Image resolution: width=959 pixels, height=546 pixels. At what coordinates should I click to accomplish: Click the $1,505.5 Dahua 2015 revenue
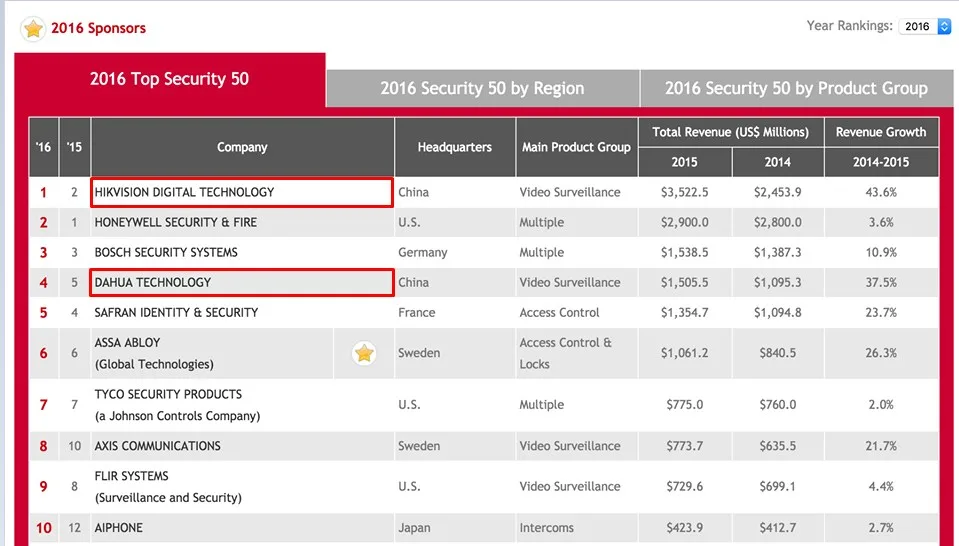pyautogui.click(x=684, y=282)
